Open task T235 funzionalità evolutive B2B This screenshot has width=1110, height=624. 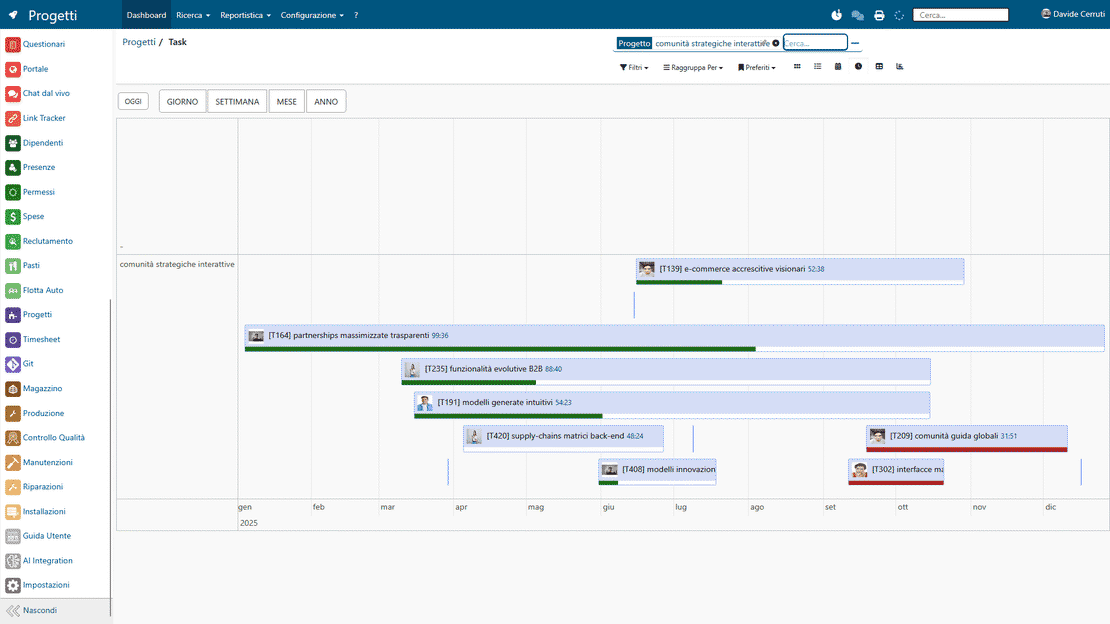665,371
